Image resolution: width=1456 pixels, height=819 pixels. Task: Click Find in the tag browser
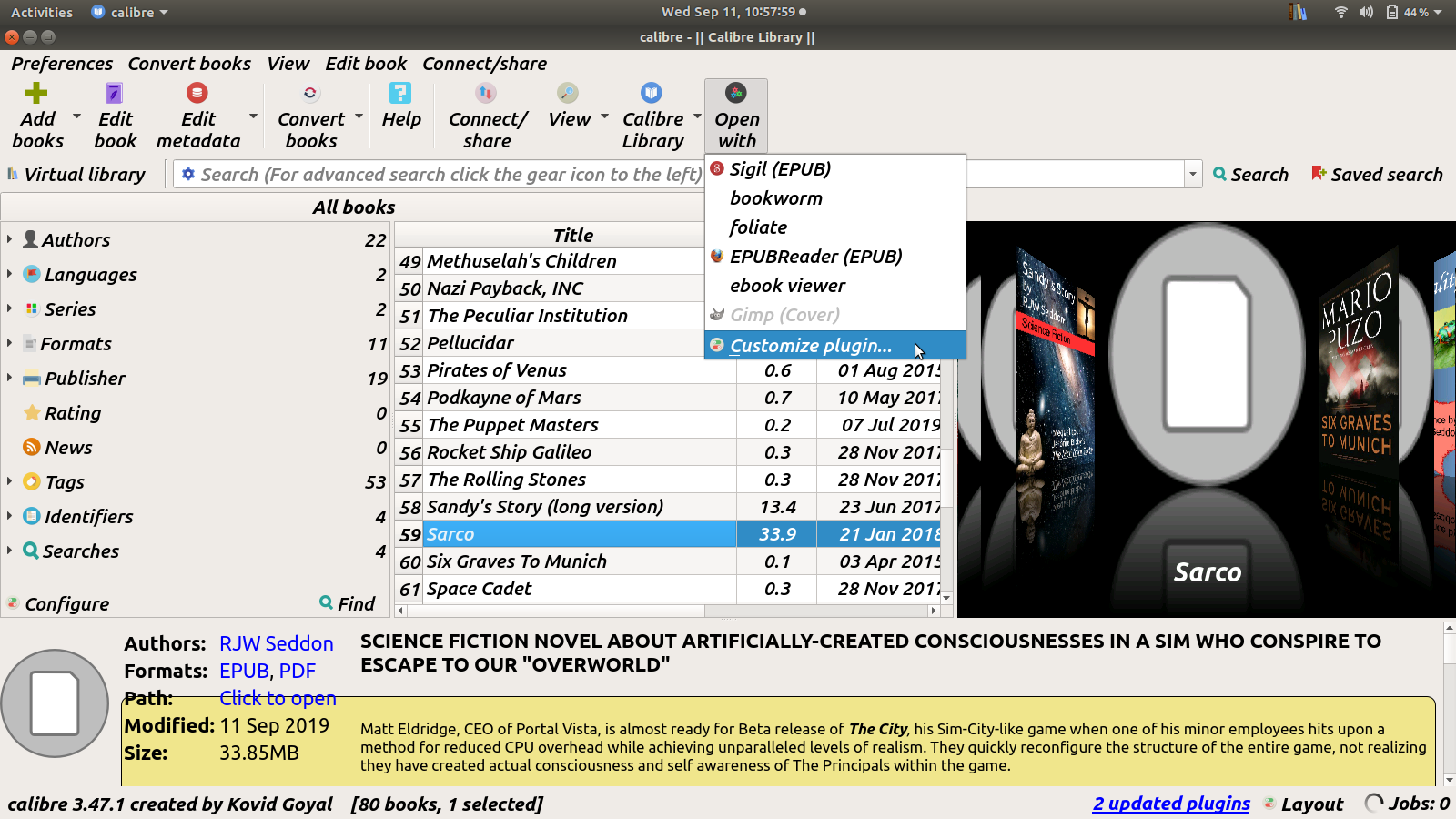tap(348, 603)
